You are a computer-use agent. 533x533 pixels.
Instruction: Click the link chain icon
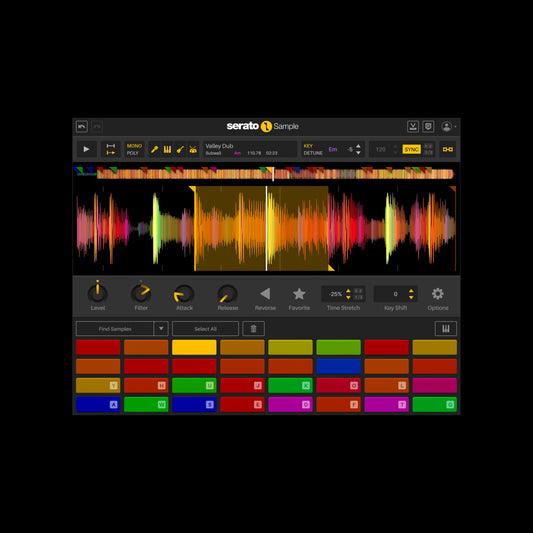(x=448, y=149)
